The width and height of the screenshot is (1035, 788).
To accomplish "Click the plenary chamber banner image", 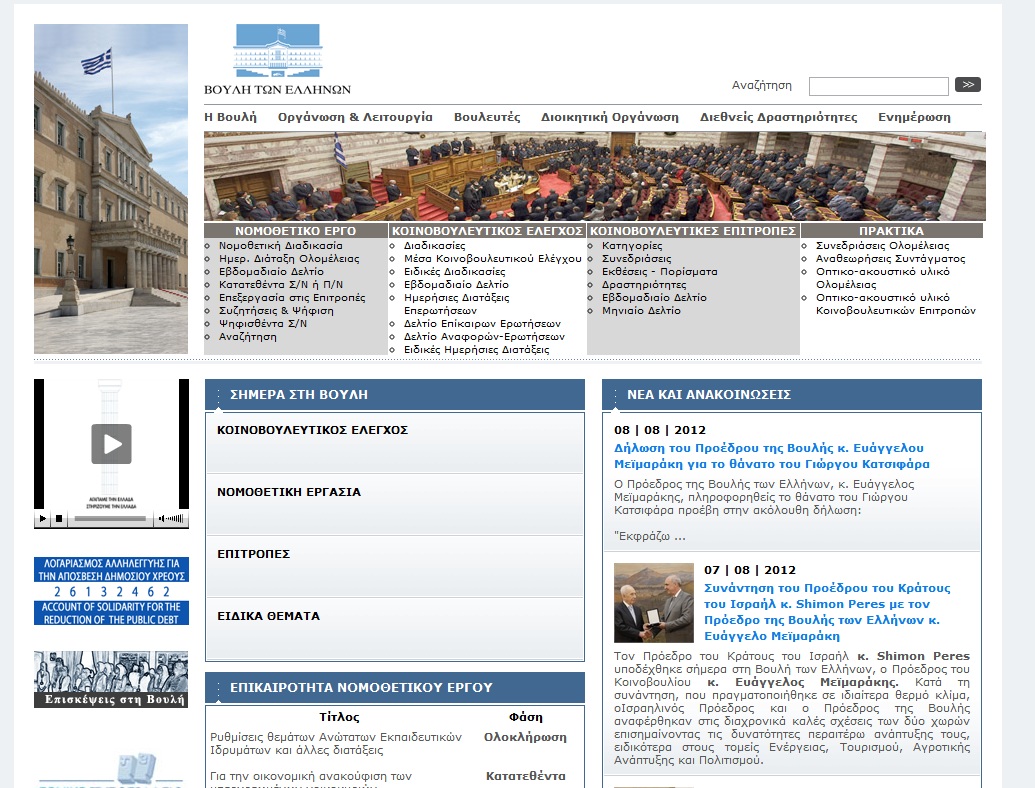I will [x=594, y=176].
